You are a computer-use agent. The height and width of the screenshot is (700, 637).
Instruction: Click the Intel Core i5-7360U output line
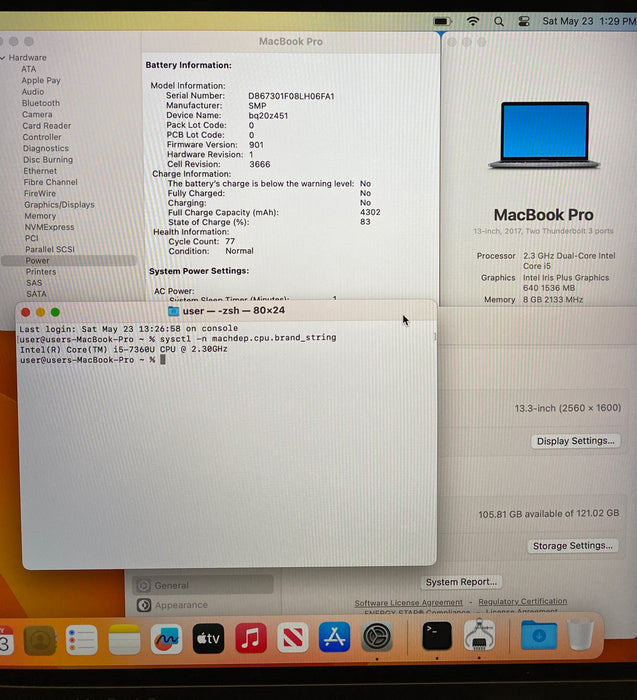coord(124,349)
